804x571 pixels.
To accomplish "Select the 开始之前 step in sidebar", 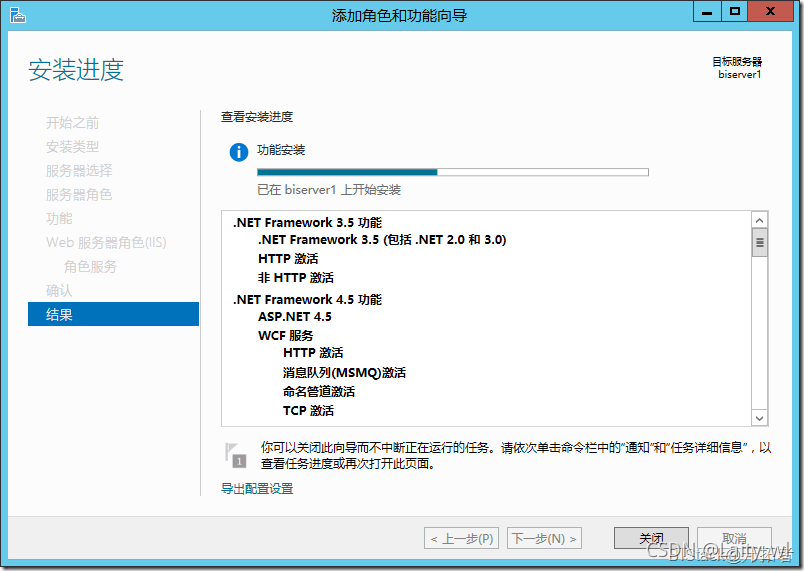I will click(72, 123).
